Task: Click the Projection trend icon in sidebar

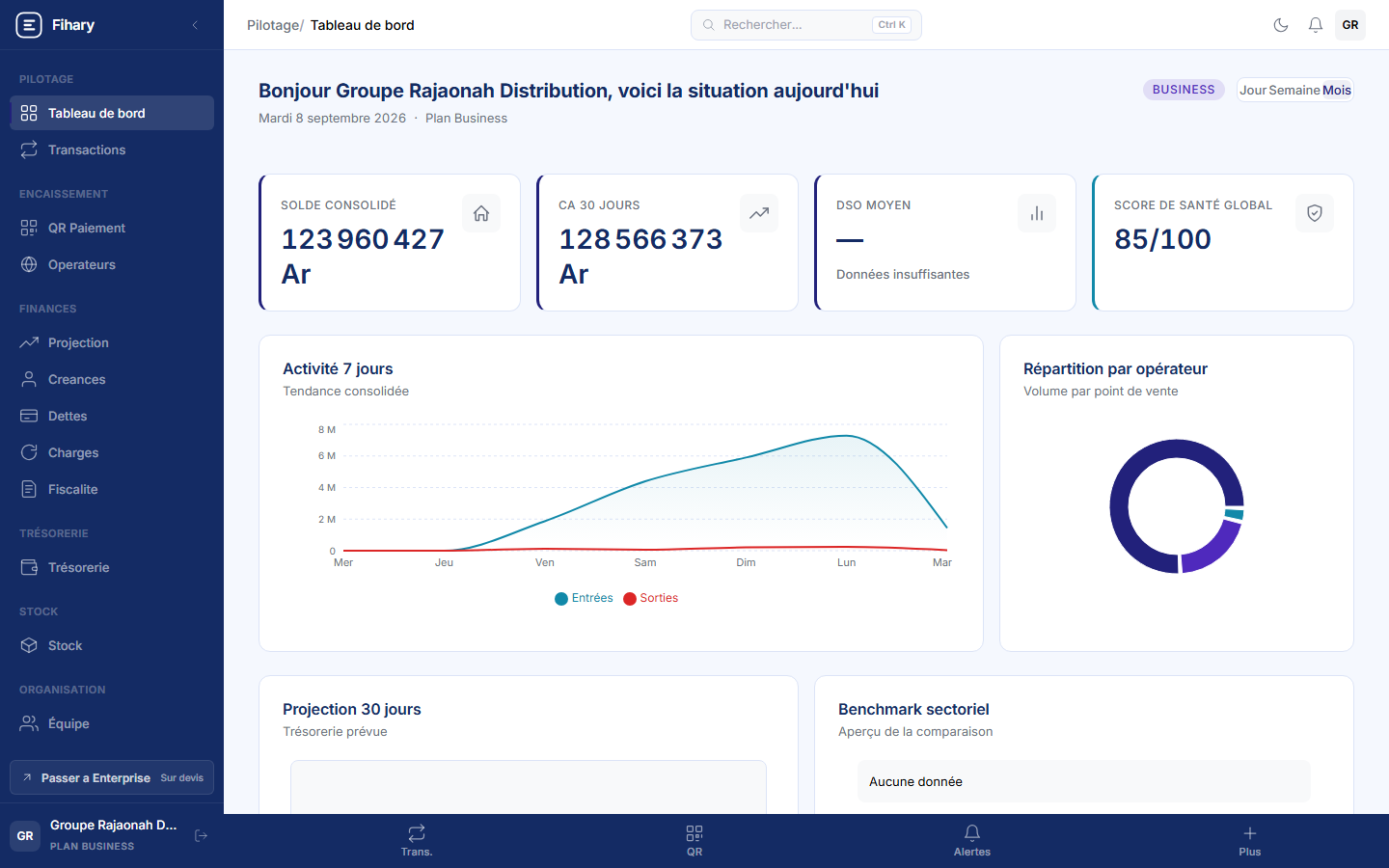Action: tap(29, 342)
